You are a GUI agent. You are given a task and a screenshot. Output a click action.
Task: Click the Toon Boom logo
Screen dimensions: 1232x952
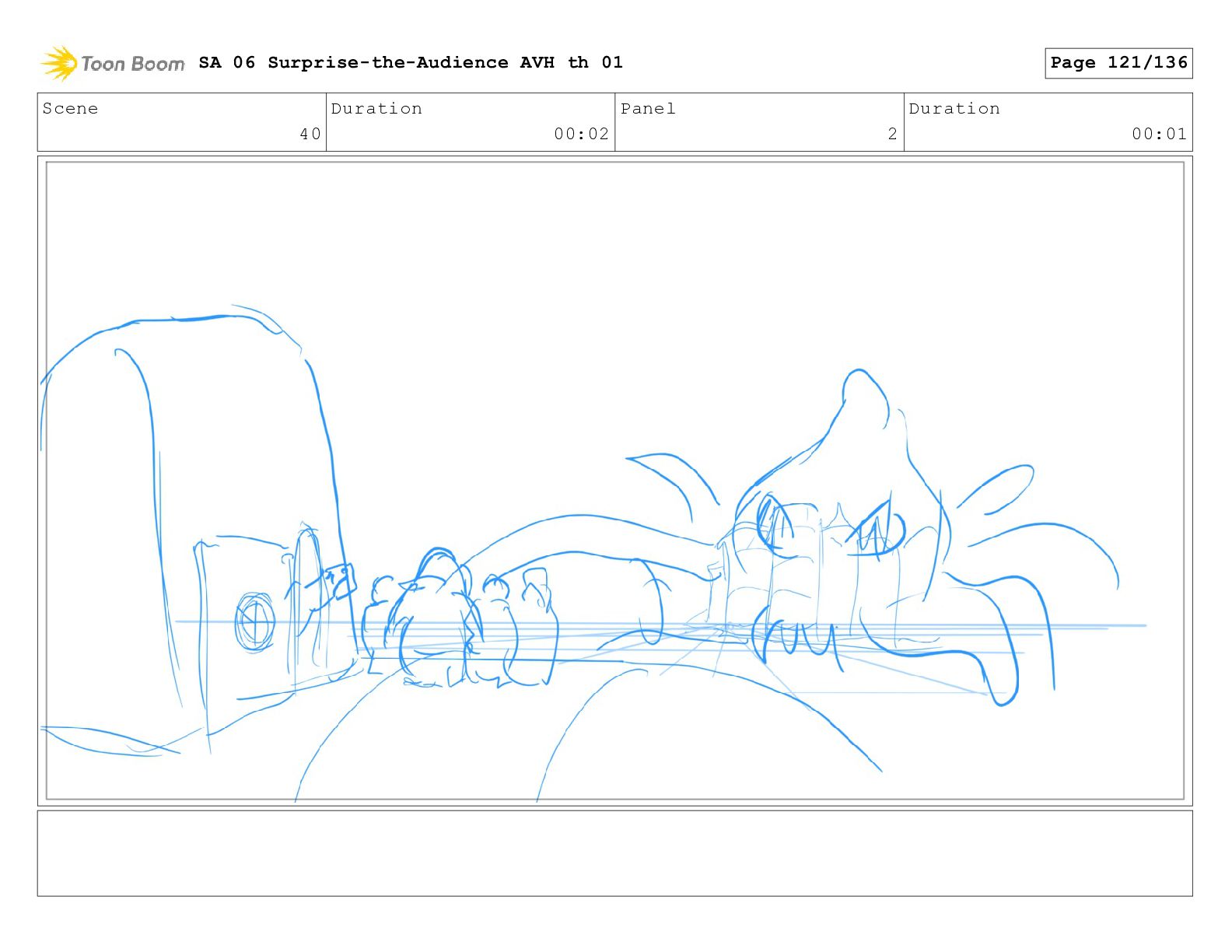click(113, 63)
